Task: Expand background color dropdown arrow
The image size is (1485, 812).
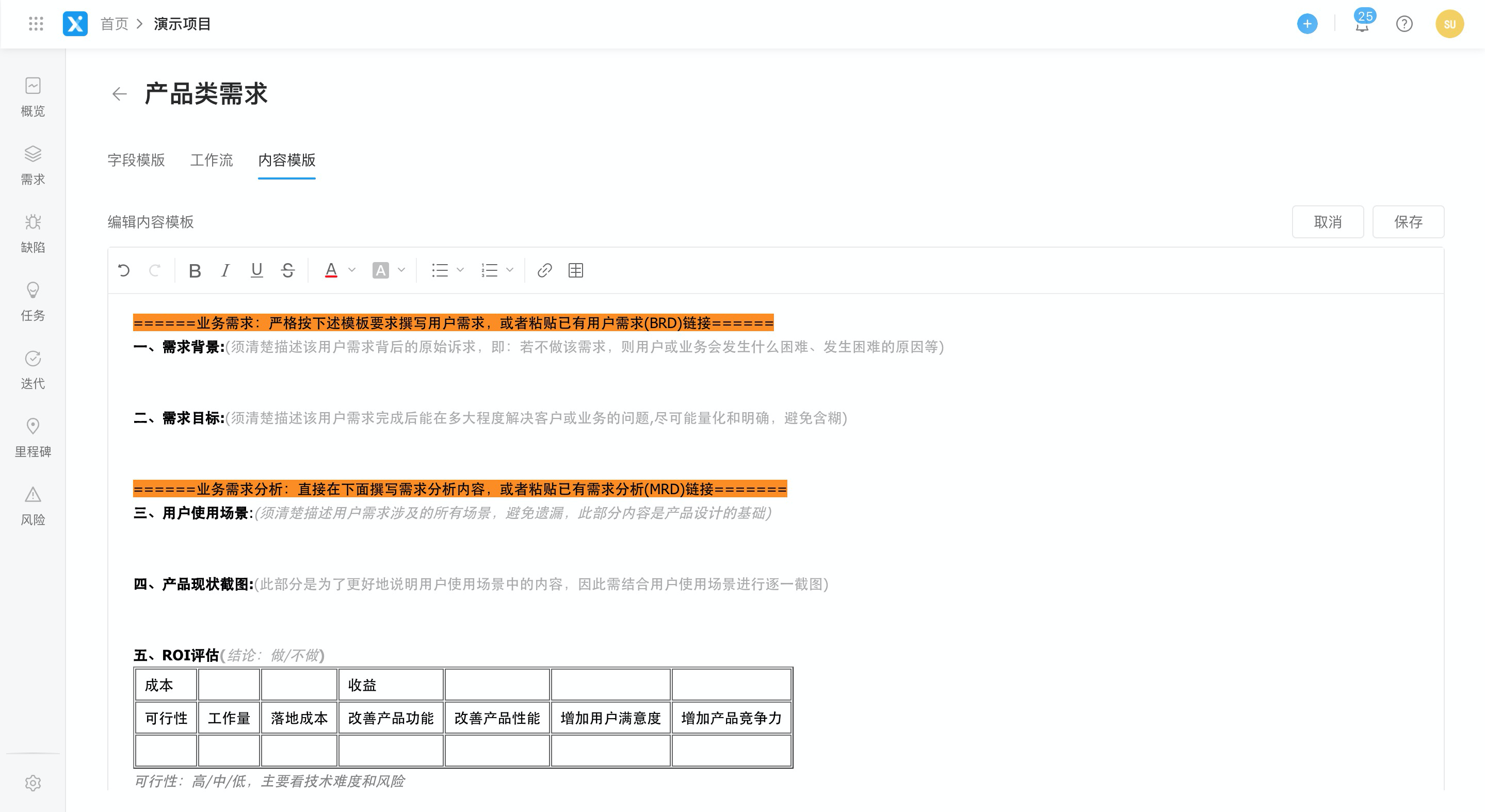Action: (x=402, y=270)
